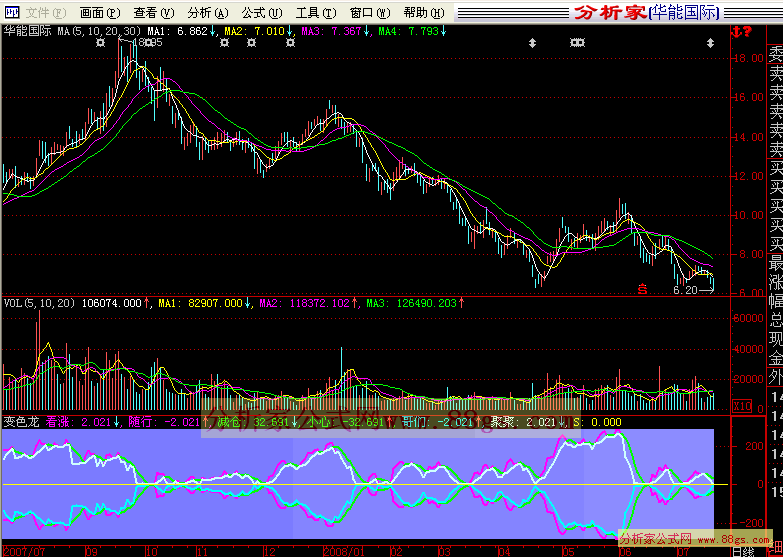
Task: Click the 华能国际 stock name label
Action: 27,31
